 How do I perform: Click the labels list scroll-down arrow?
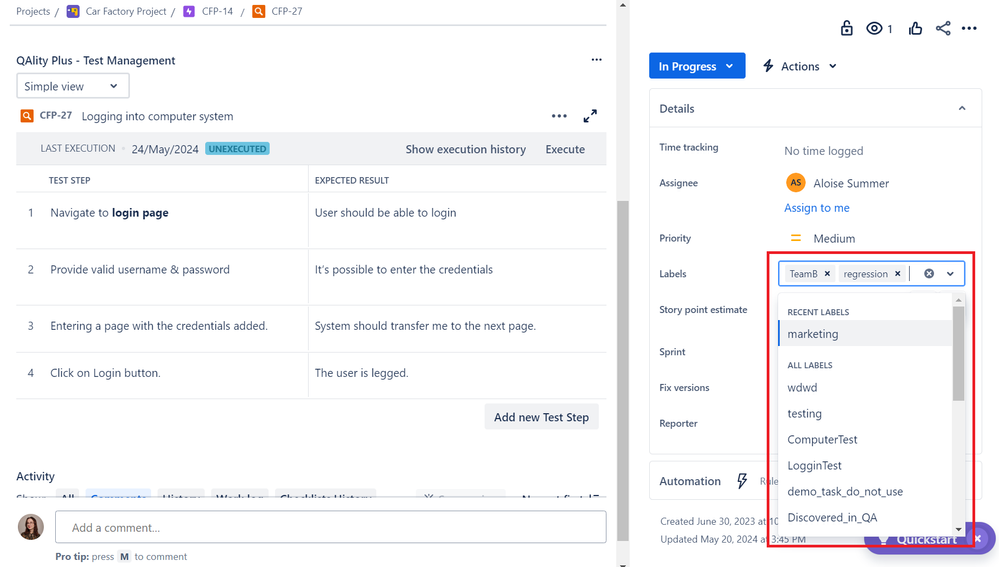coord(958,529)
